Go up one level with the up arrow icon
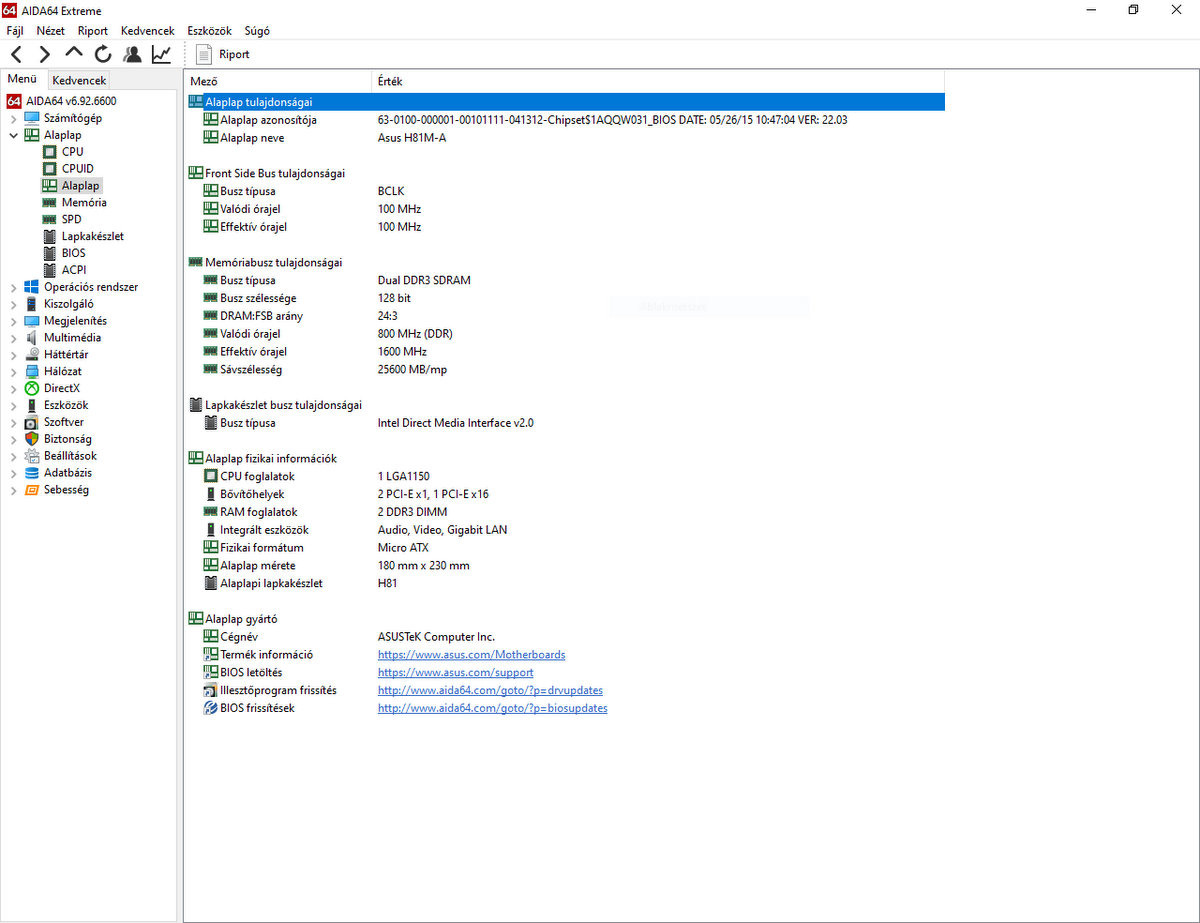 [74, 54]
